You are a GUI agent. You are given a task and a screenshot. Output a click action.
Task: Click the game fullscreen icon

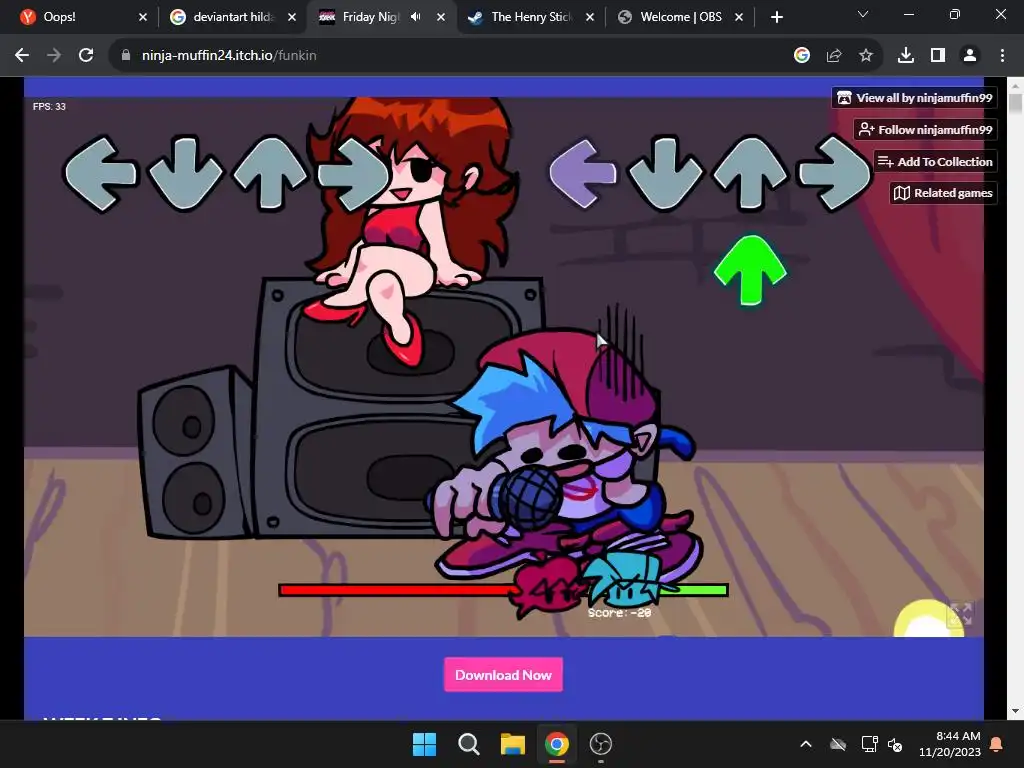[960, 614]
